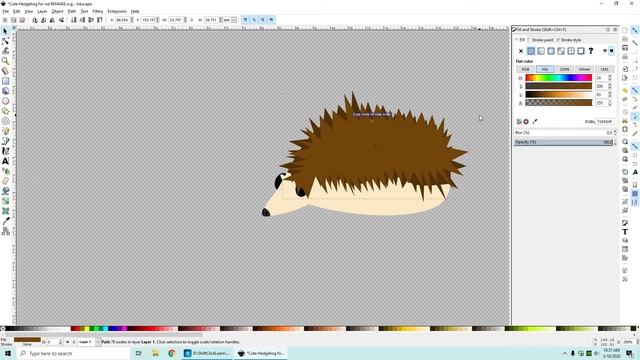Choose Radial gradient fill type

[551, 51]
